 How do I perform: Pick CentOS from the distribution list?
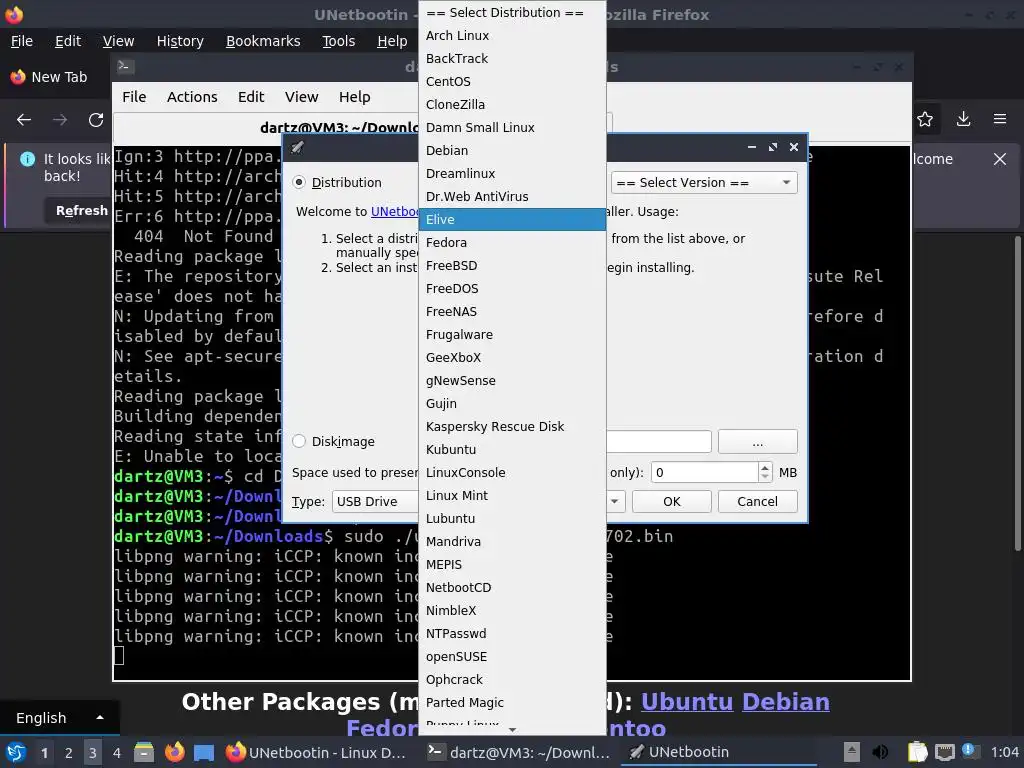(x=512, y=82)
